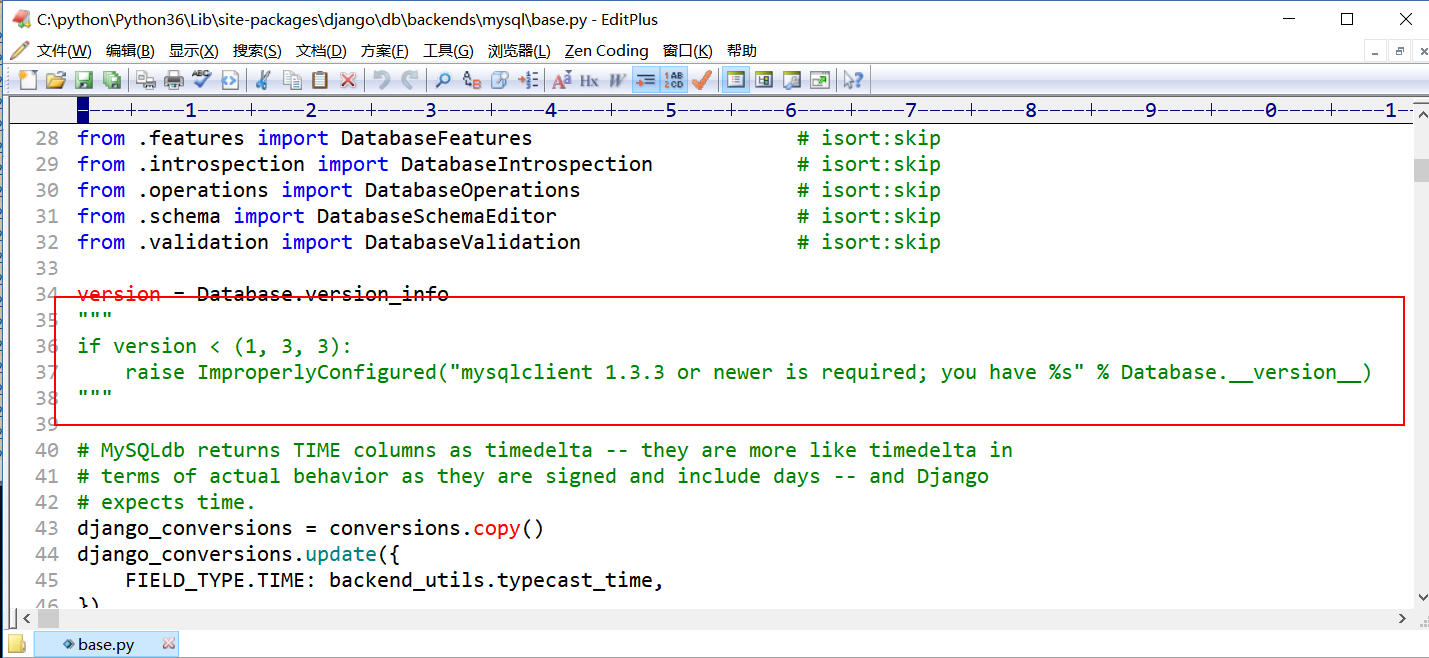Image resolution: width=1429 pixels, height=658 pixels.
Task: Open Find with the magnifier icon
Action: pyautogui.click(x=442, y=80)
